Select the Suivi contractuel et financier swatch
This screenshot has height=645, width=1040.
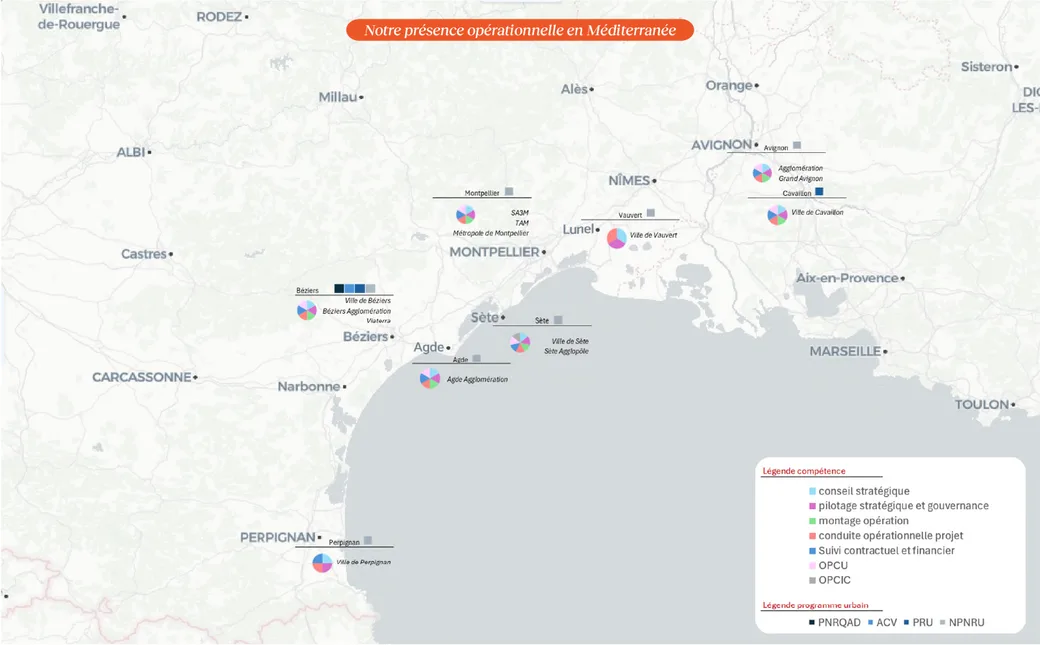coord(812,551)
